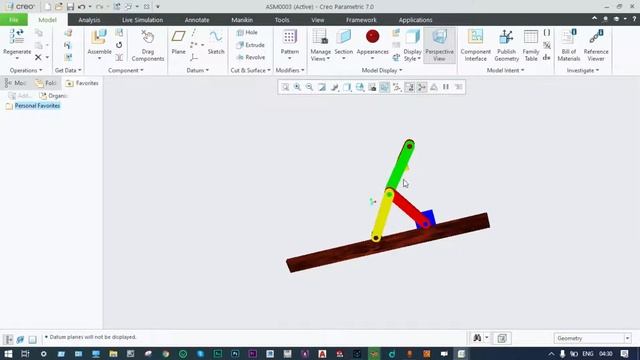Switch to the Analysis tab

point(89,20)
